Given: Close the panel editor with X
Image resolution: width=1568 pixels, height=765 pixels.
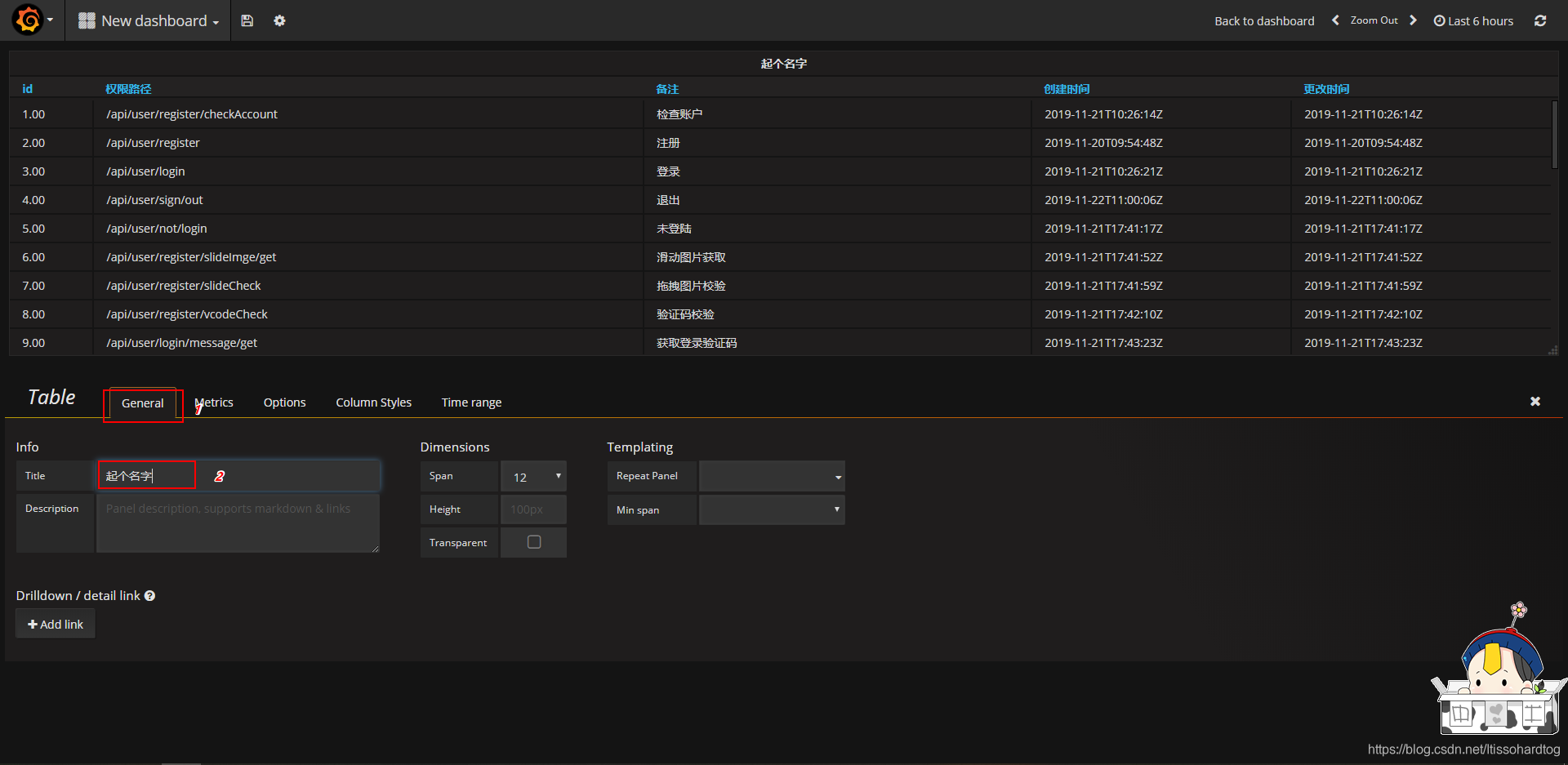Looking at the screenshot, I should (x=1535, y=401).
